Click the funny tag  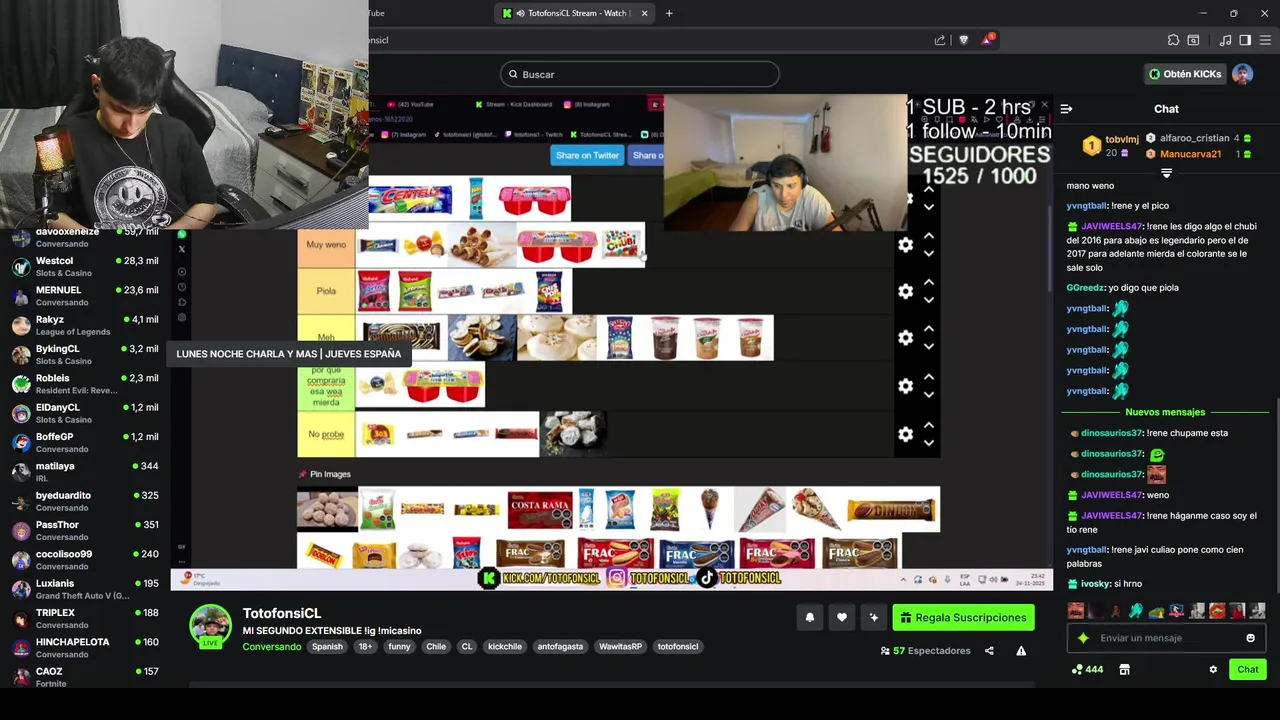pos(399,647)
